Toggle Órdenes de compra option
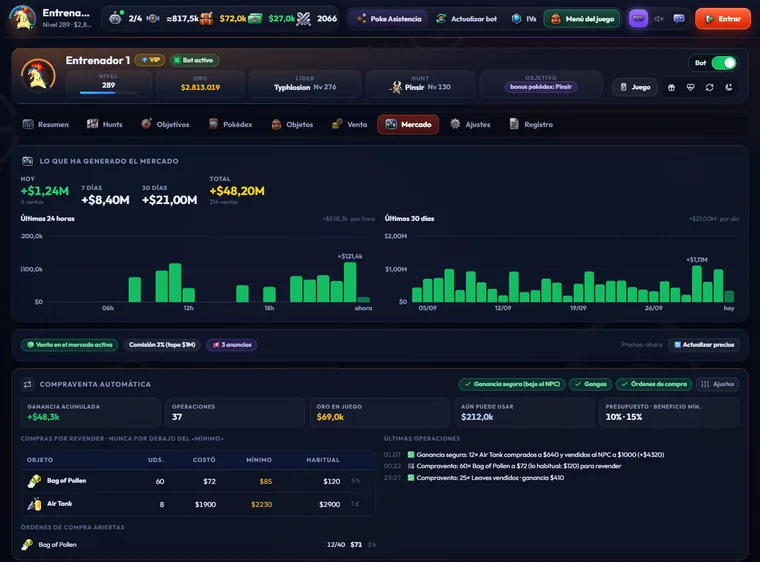This screenshot has height=562, width=760. (654, 384)
